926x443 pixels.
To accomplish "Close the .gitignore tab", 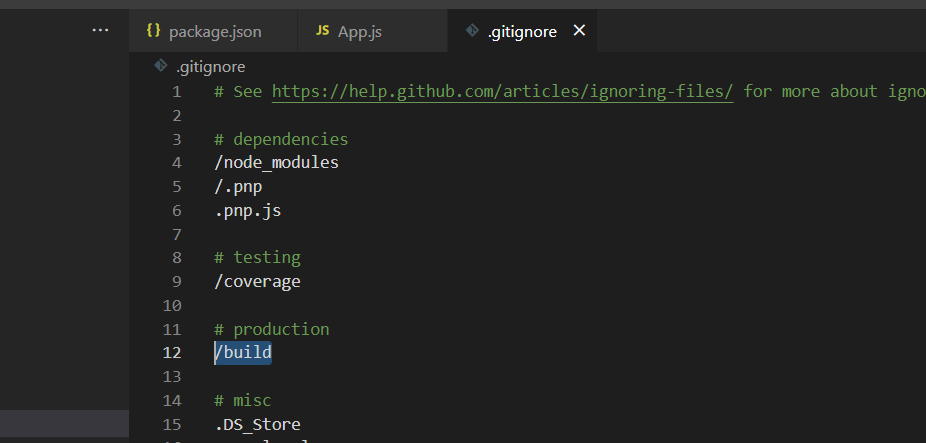I will 579,31.
